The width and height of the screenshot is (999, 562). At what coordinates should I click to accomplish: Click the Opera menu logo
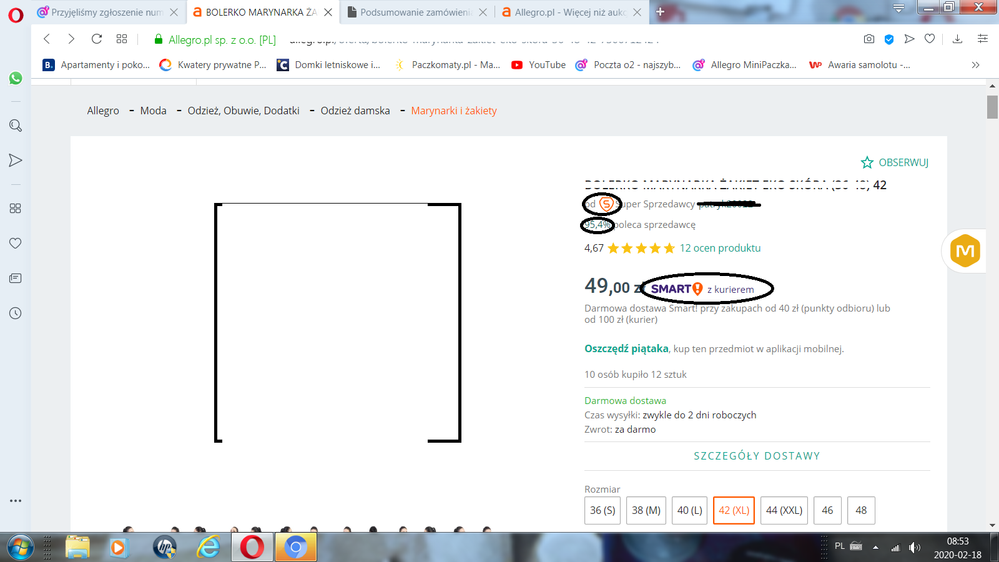(x=15, y=12)
